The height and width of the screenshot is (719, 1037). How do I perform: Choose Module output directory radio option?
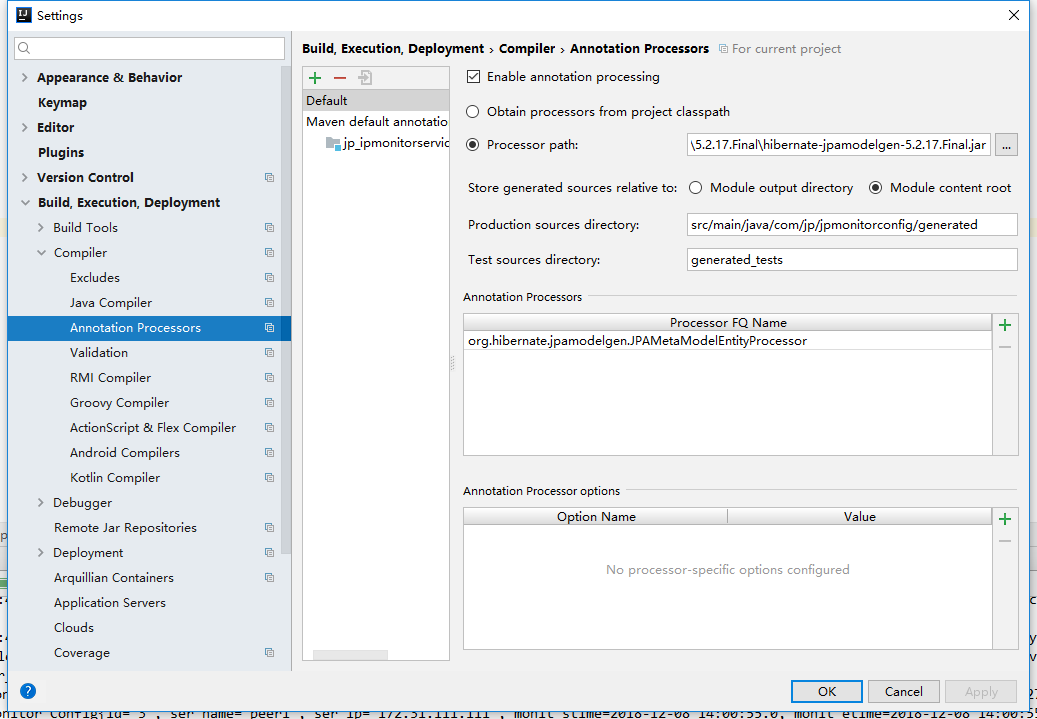(x=695, y=188)
